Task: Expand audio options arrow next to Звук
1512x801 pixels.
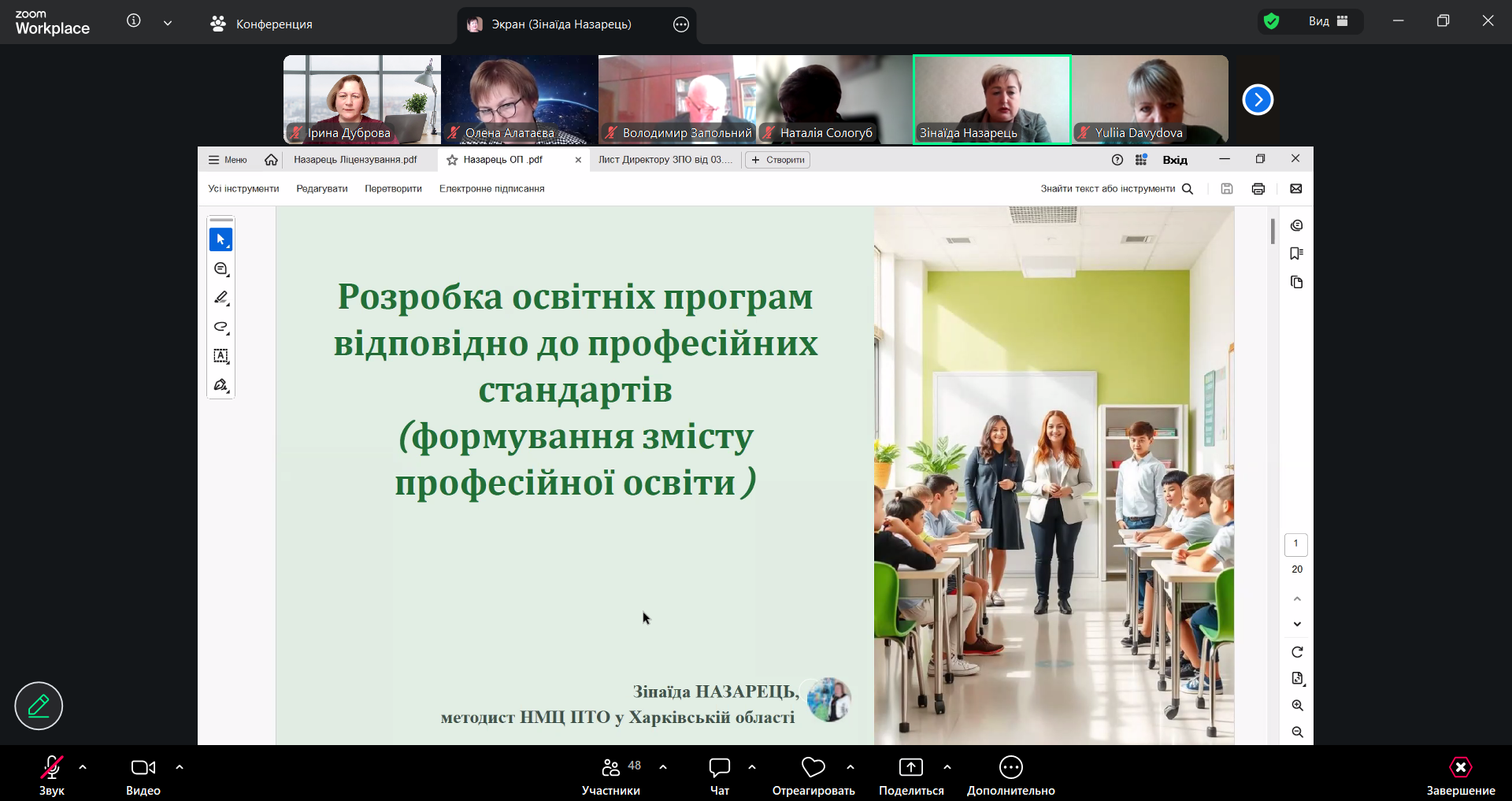Action: [83, 766]
